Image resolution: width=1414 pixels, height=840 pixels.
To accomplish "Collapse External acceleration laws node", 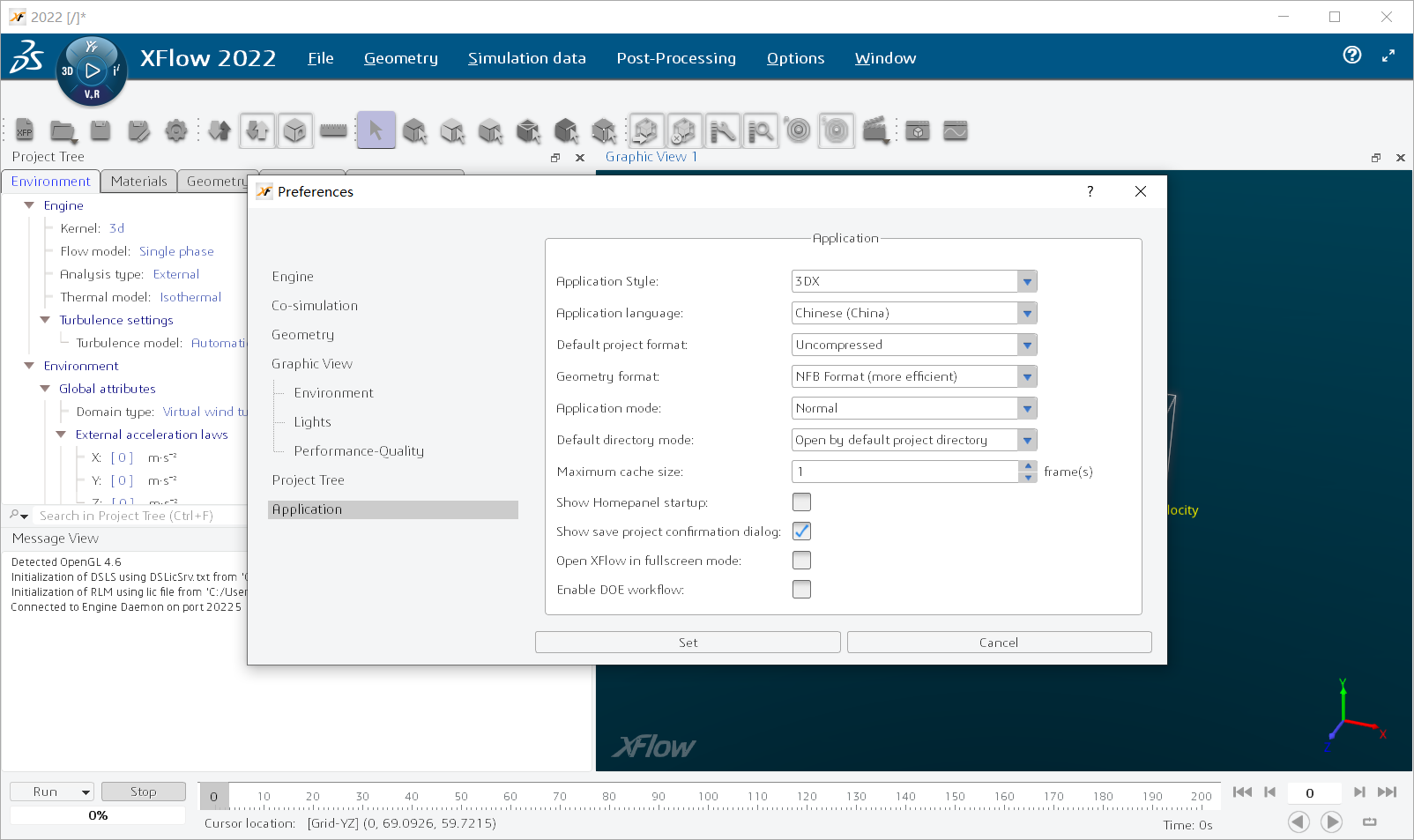I will click(x=61, y=435).
